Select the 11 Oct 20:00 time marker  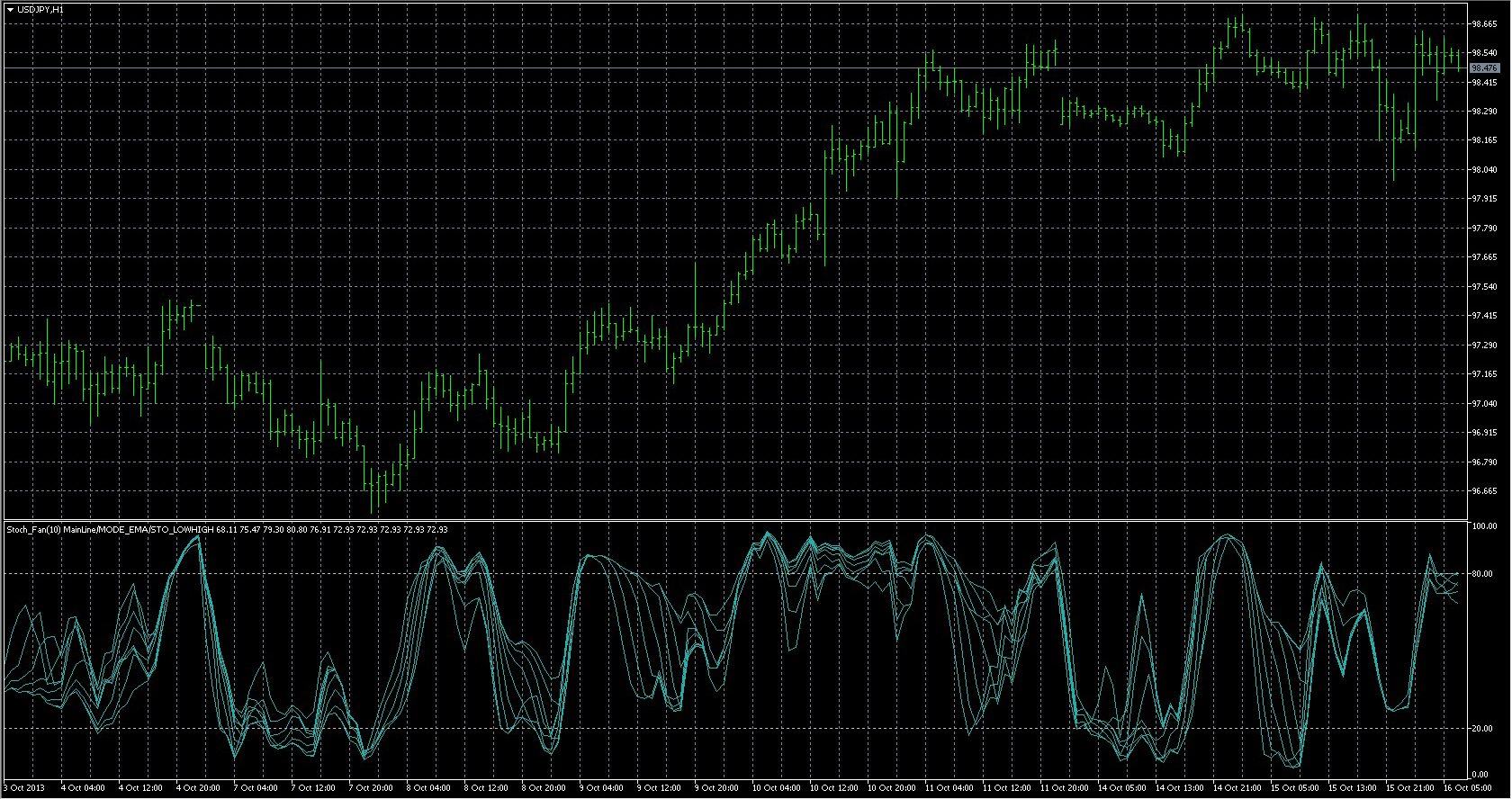click(x=1064, y=787)
